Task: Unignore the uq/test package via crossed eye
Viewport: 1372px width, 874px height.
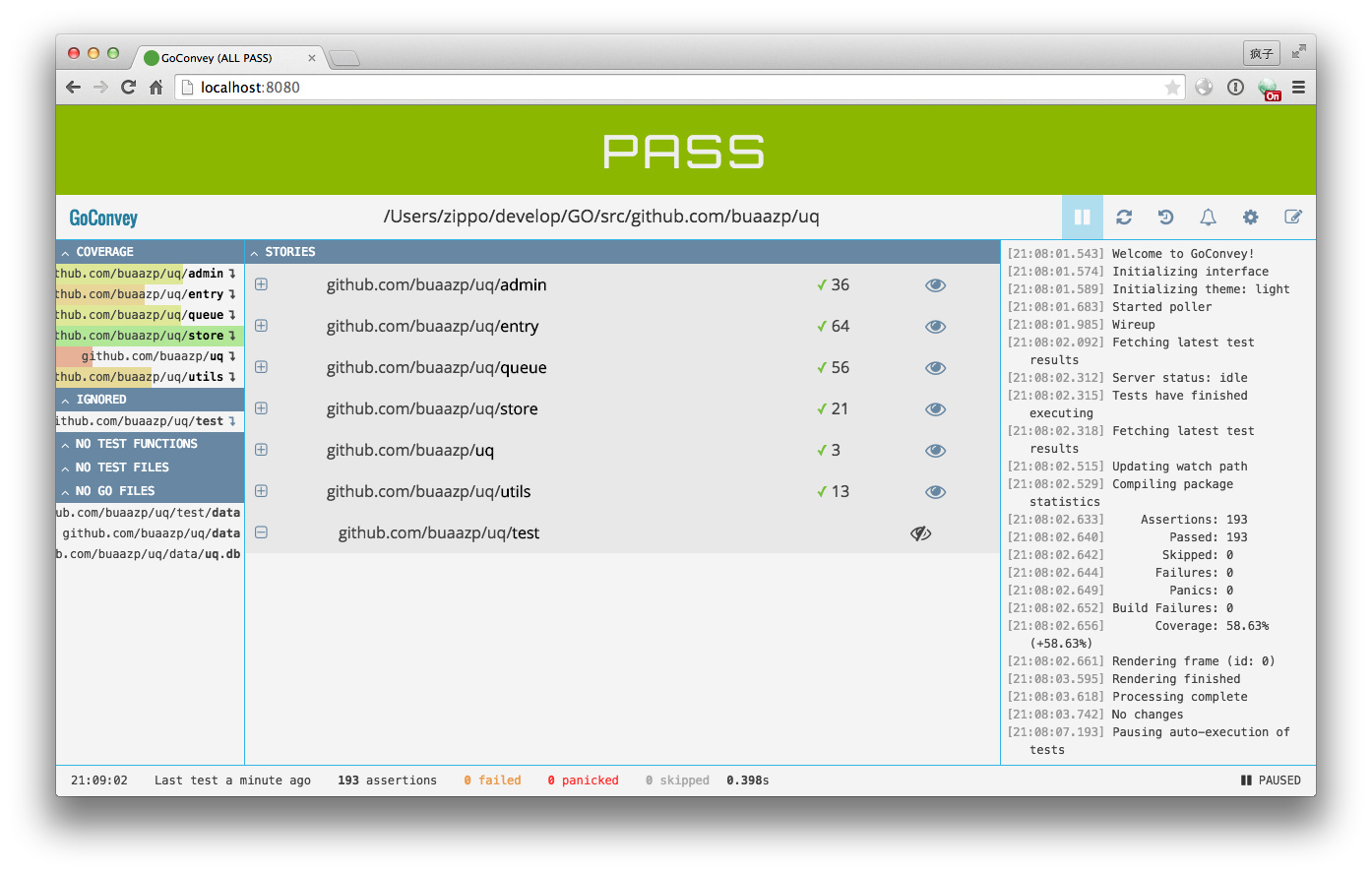Action: pyautogui.click(x=920, y=533)
